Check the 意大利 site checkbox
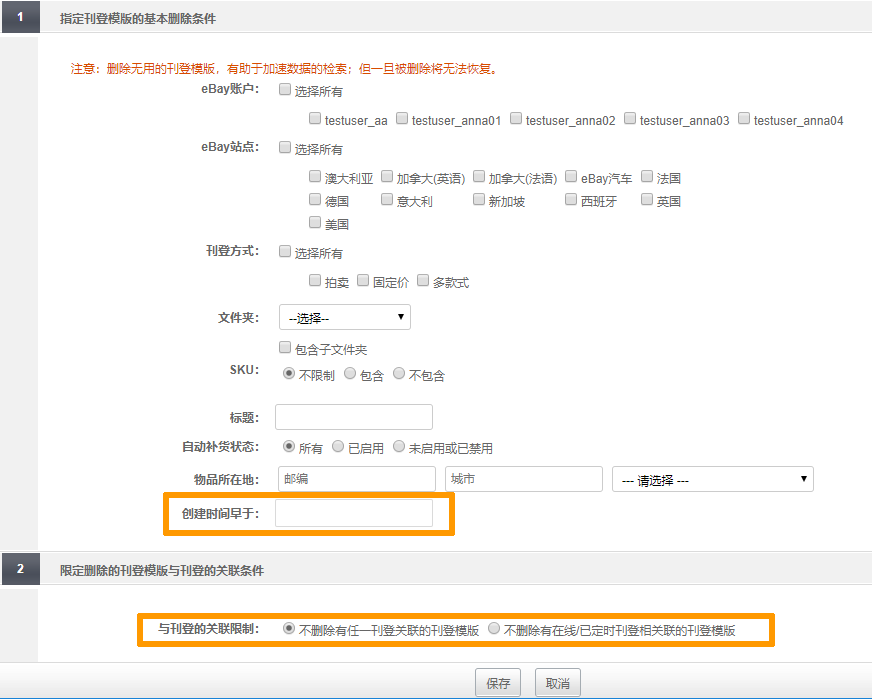Image resolution: width=872 pixels, height=699 pixels. 387,199
